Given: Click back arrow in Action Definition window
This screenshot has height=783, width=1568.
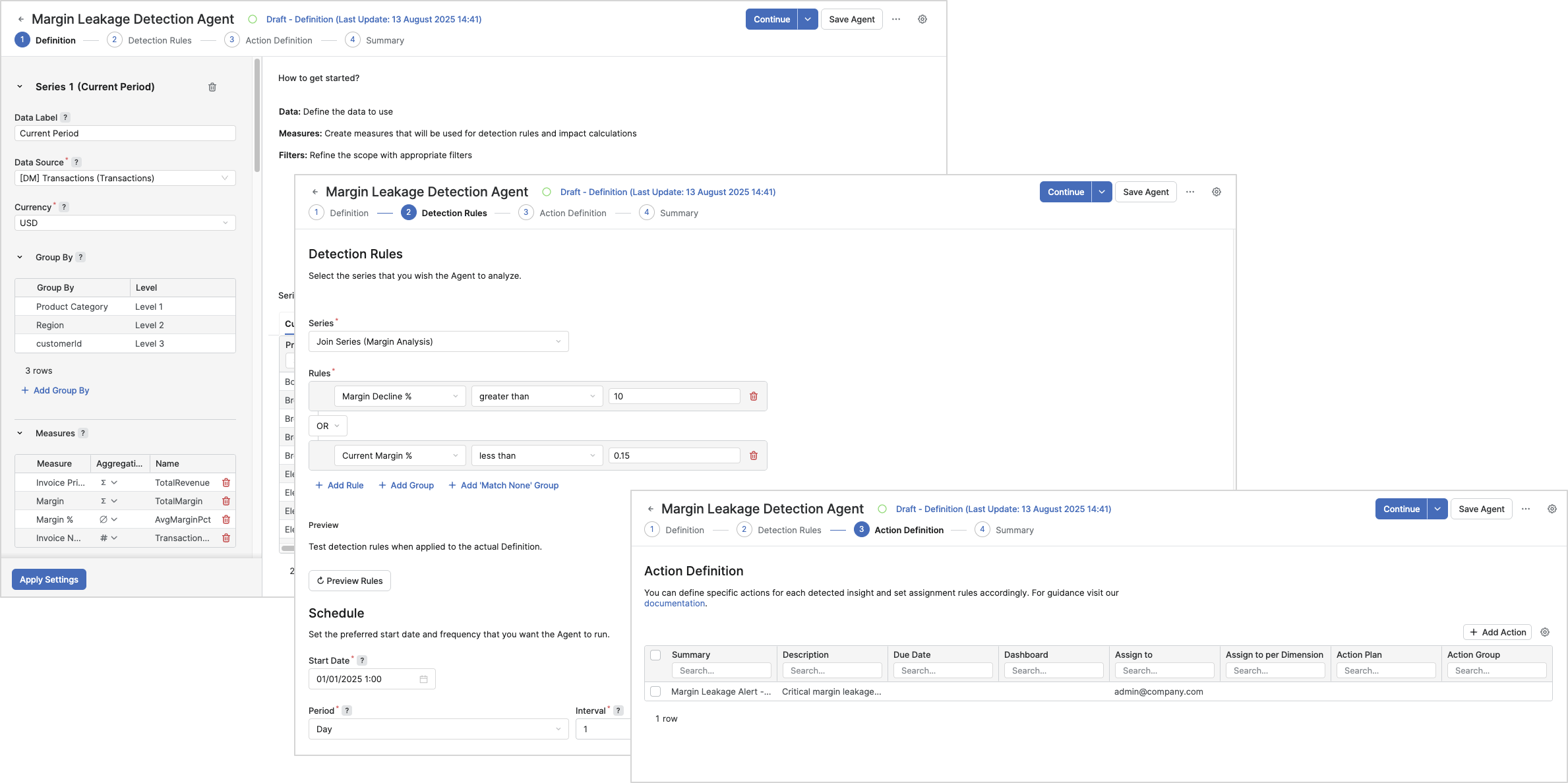Looking at the screenshot, I should click(651, 509).
